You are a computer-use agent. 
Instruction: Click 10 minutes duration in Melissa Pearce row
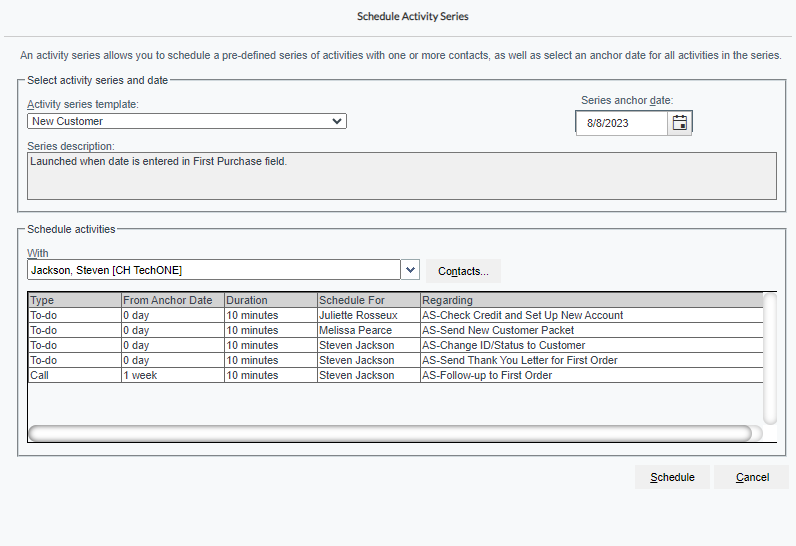tap(271, 330)
